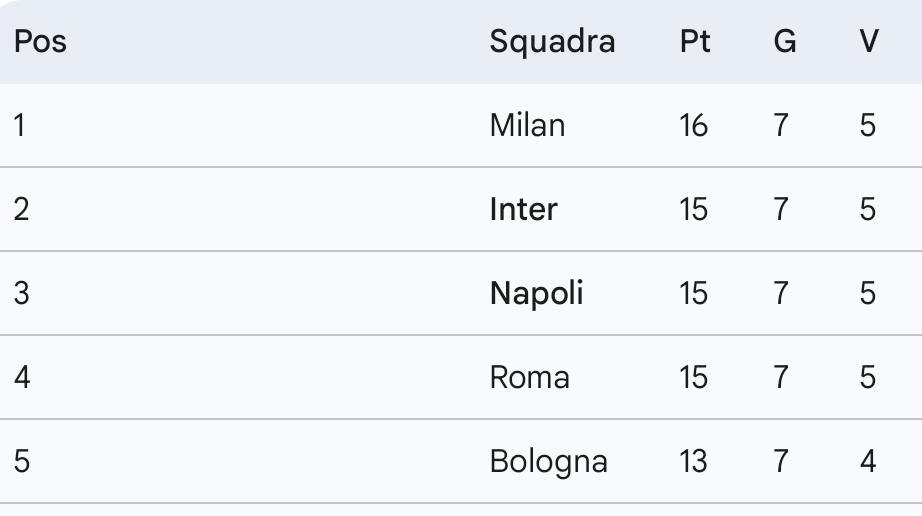The image size is (922, 516).
Task: Open the Napoli team entry
Action: [536, 293]
